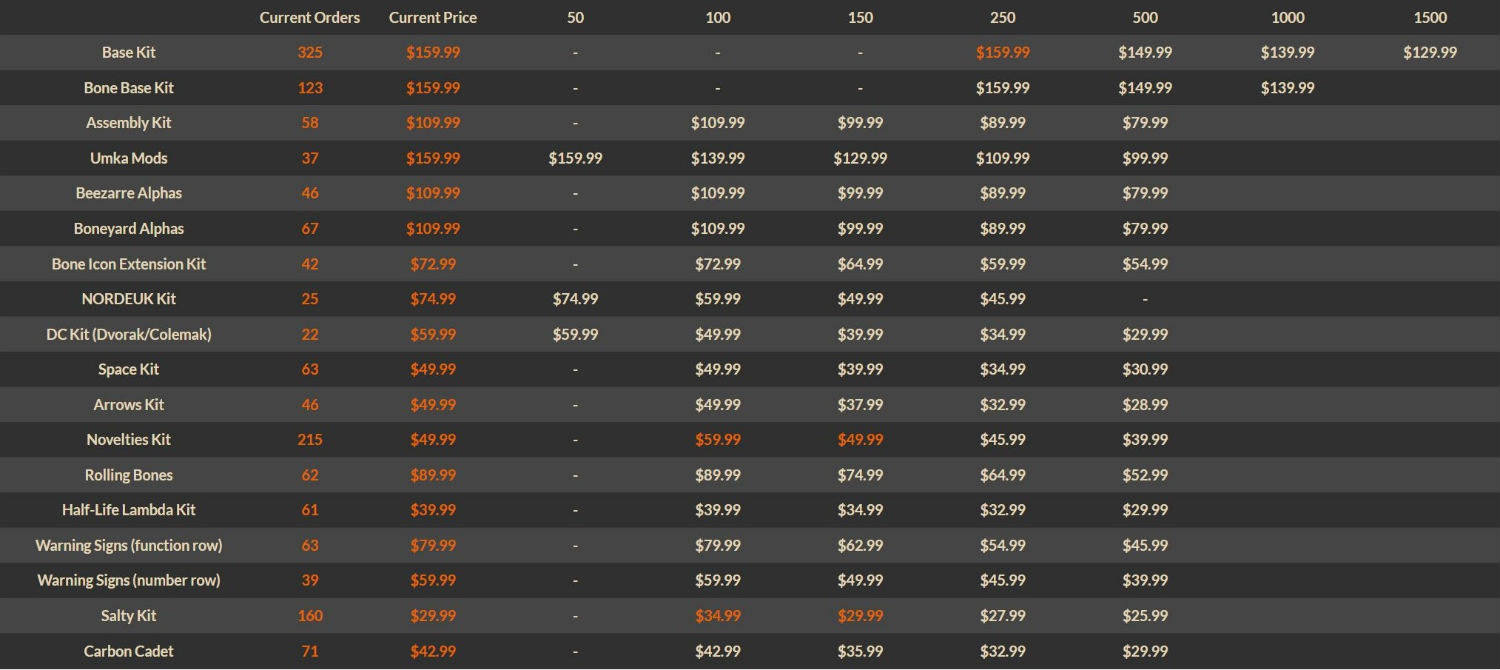The width and height of the screenshot is (1500, 670).
Task: Click the Current Orders column header
Action: (310, 18)
